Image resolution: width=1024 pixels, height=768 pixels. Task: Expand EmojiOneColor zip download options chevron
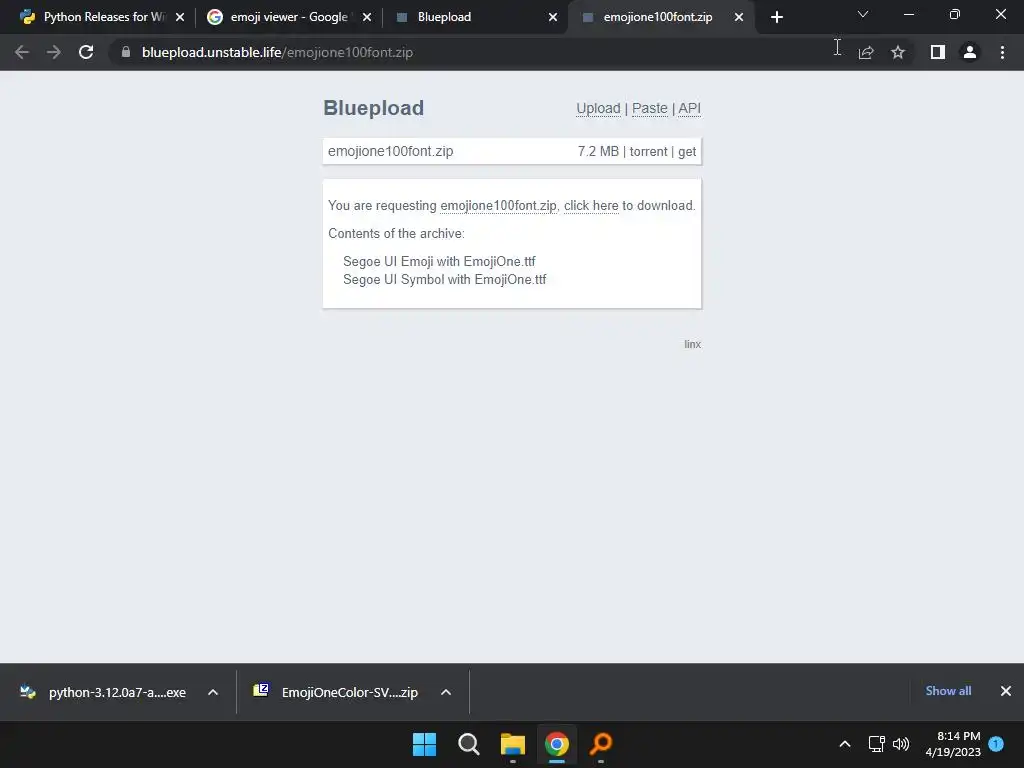(446, 692)
